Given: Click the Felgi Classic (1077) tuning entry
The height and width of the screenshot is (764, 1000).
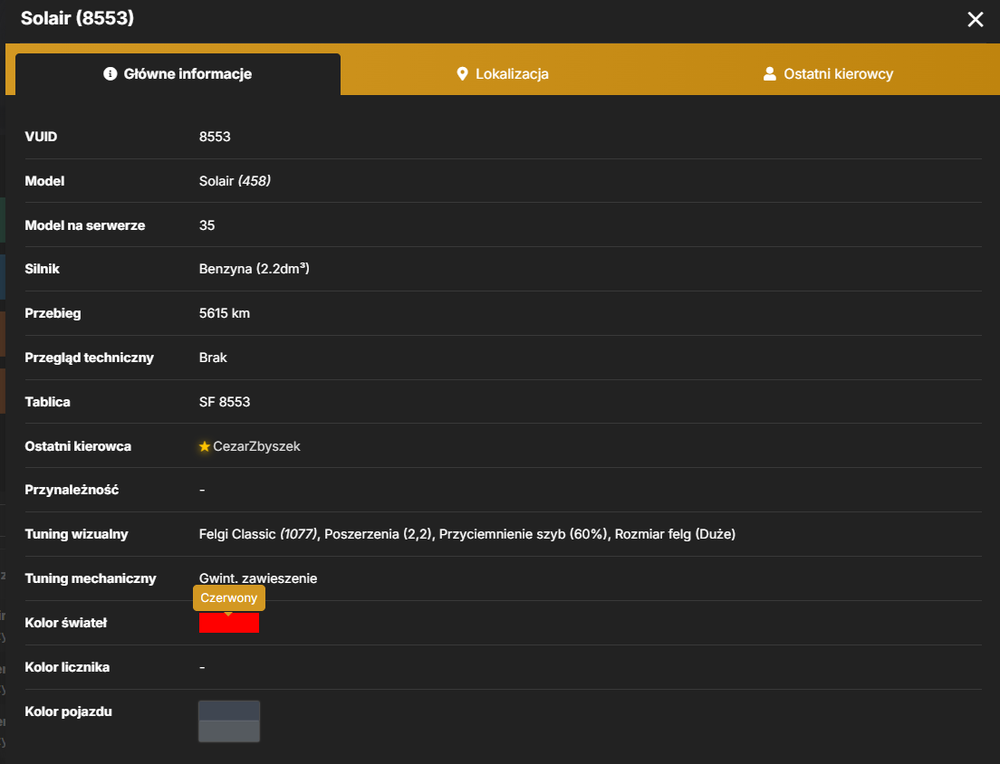Looking at the screenshot, I should point(258,534).
